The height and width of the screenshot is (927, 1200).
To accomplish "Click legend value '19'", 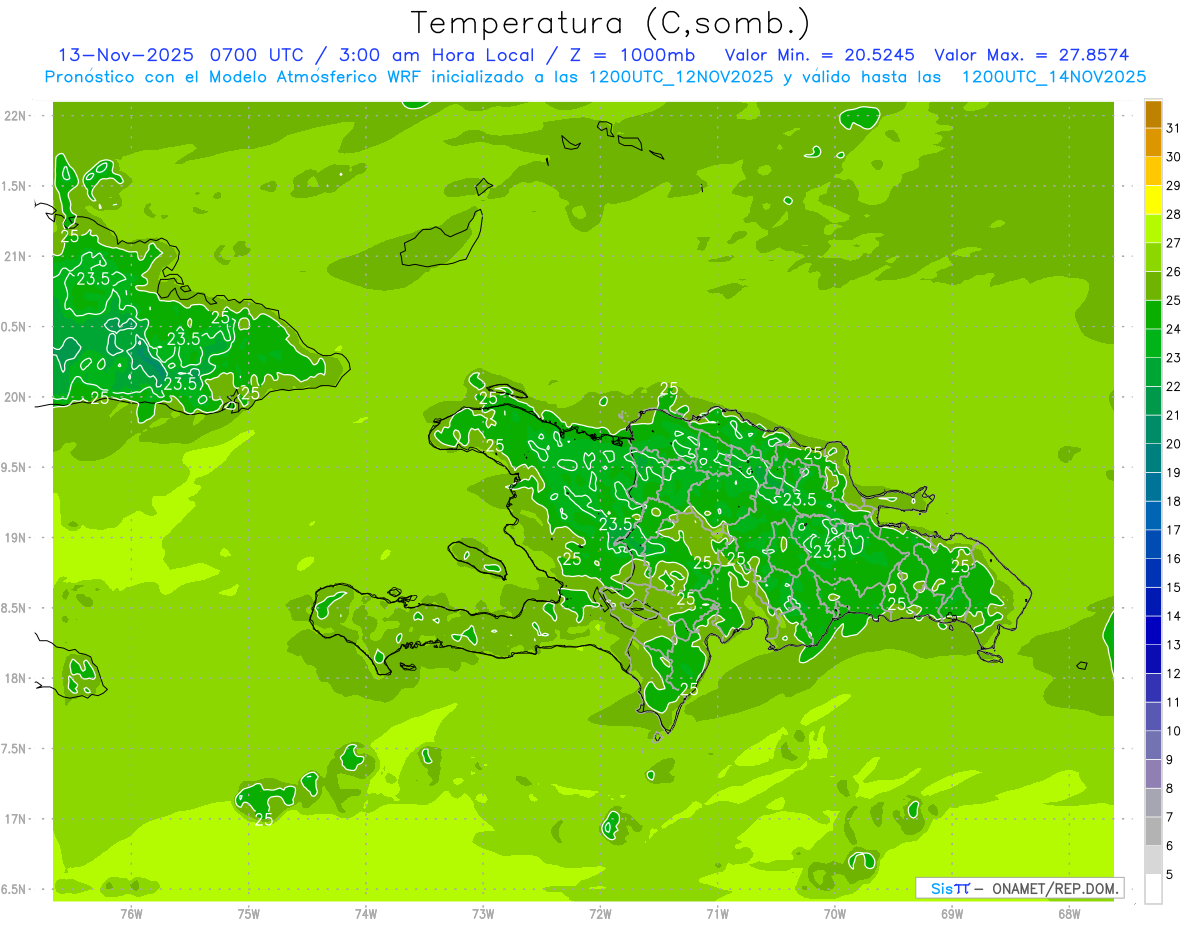I will tap(1174, 473).
